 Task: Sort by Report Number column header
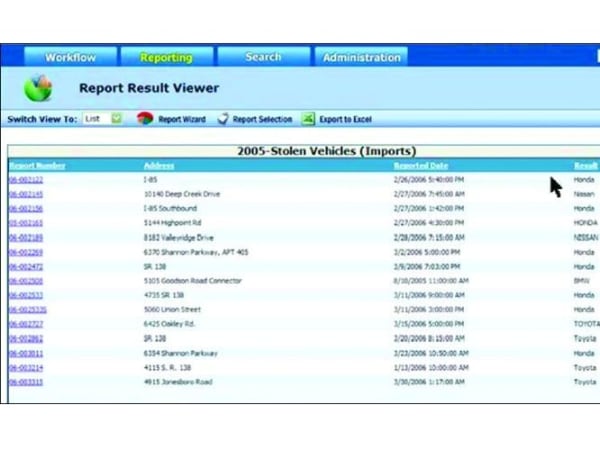tap(37, 165)
